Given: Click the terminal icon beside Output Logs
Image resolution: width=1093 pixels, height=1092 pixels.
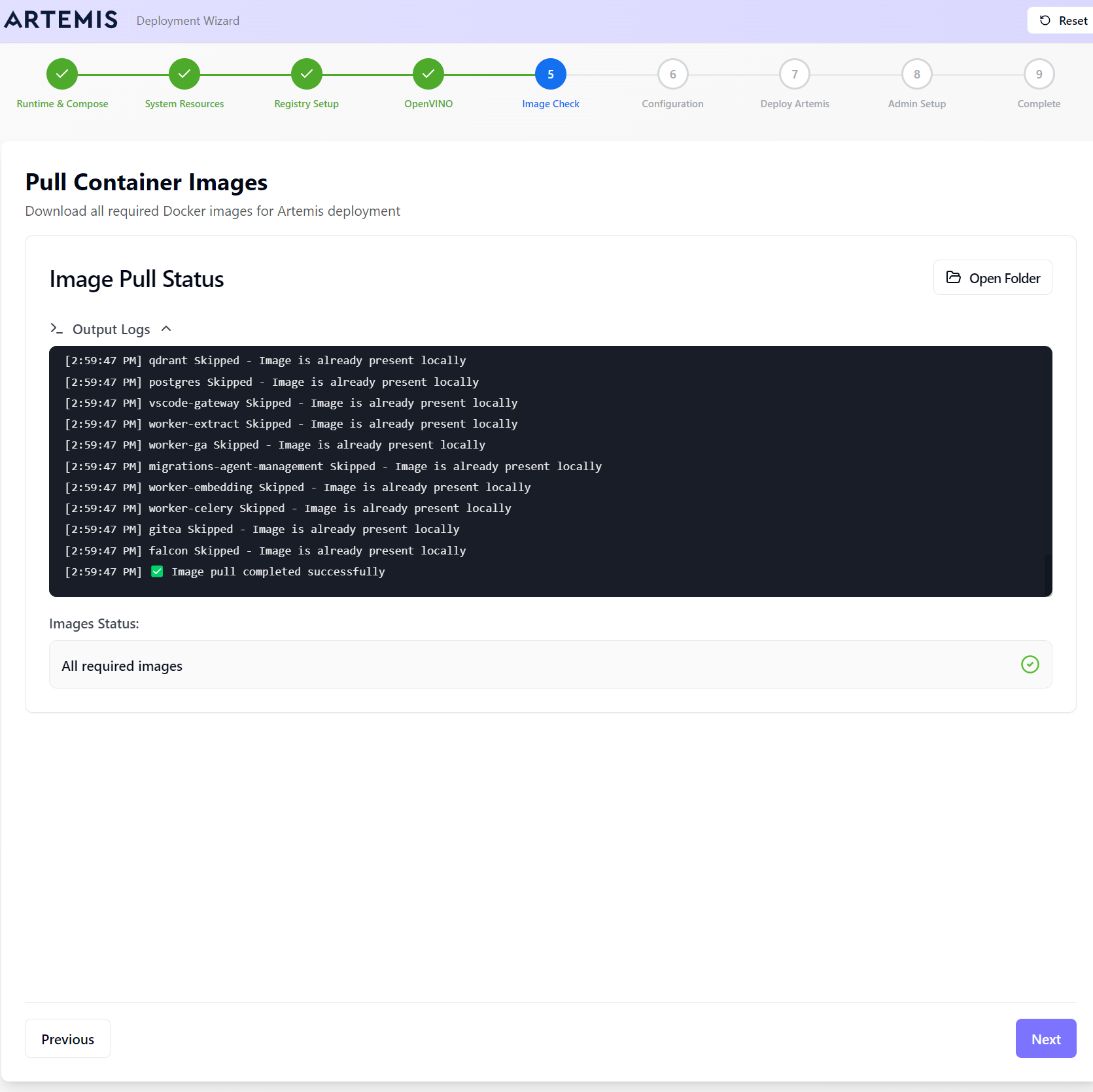Looking at the screenshot, I should click(57, 329).
